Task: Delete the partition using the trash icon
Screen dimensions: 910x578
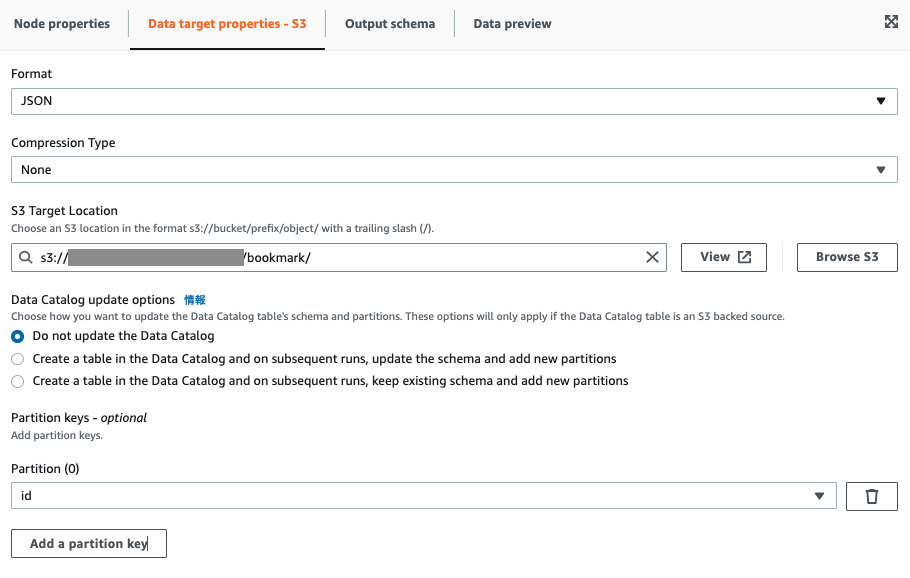Action: point(871,495)
